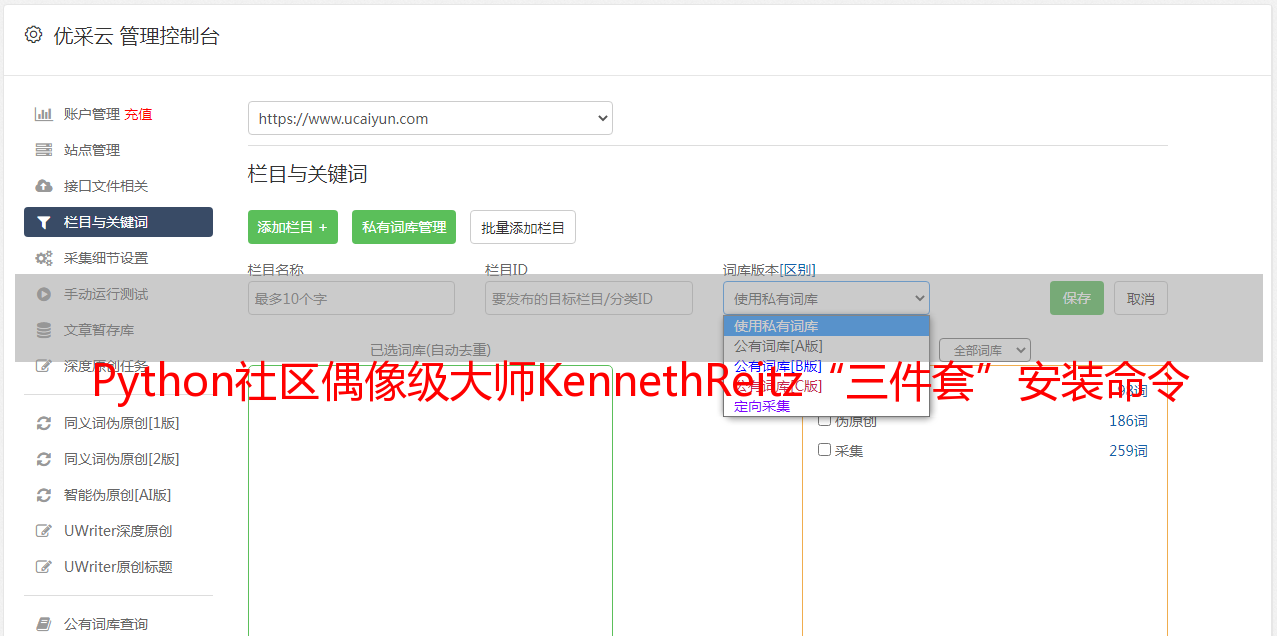The image size is (1277, 636).
Task: Click the book icon for 公有词库查询
Action: coord(44,624)
